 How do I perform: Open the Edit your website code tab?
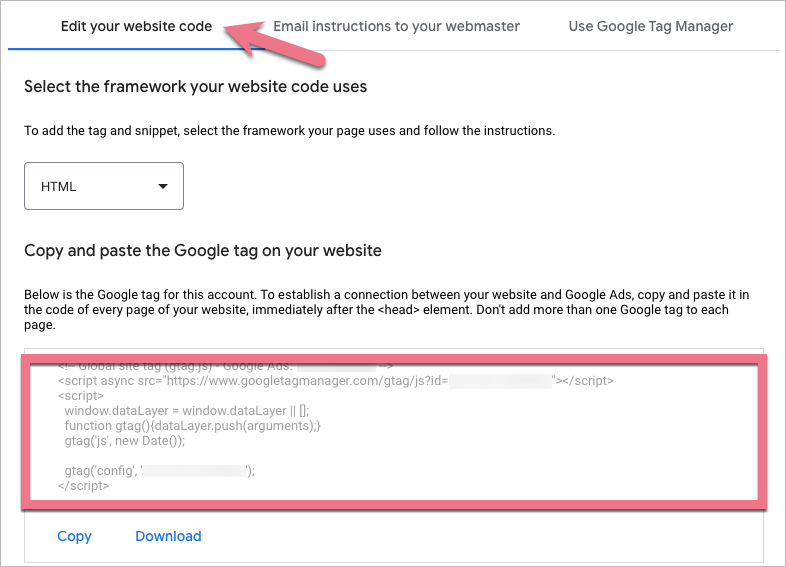(x=136, y=26)
